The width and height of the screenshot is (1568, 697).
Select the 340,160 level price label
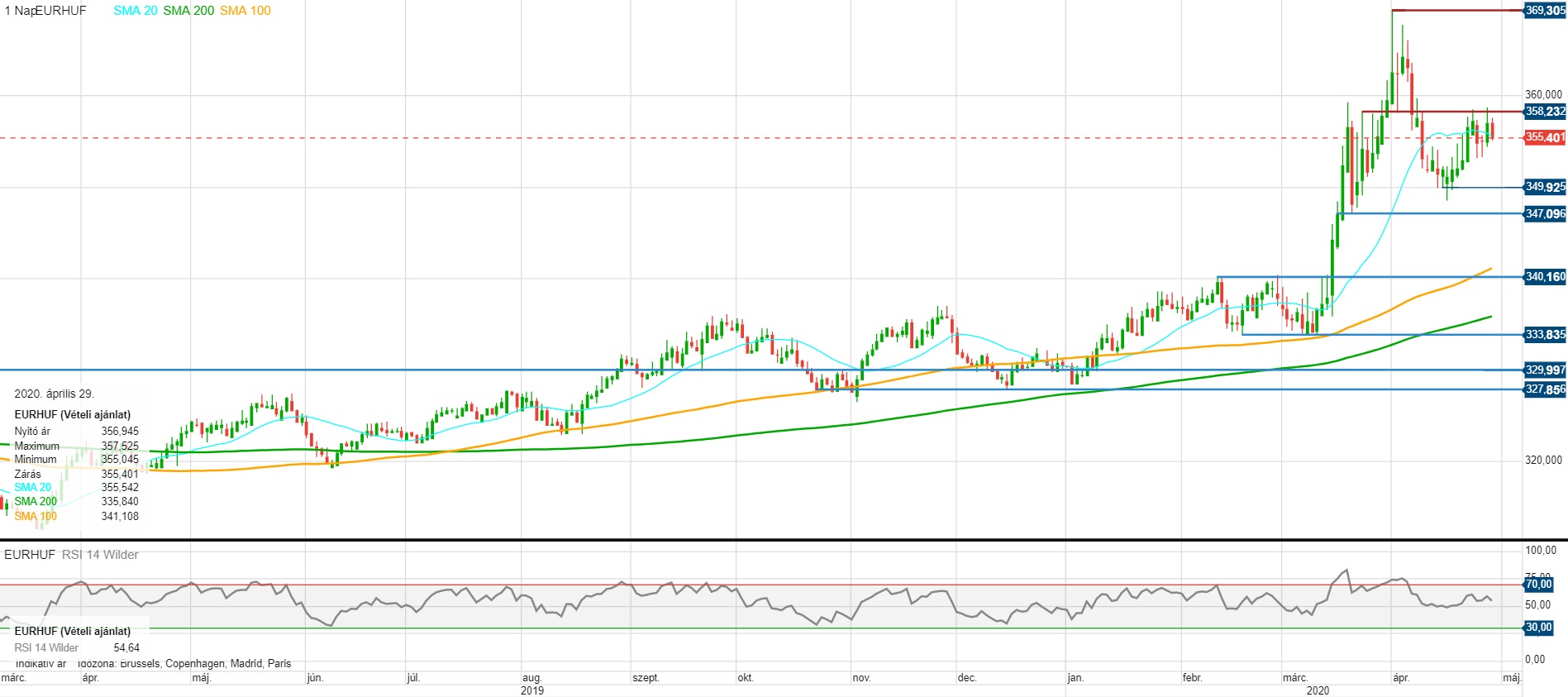point(1545,277)
